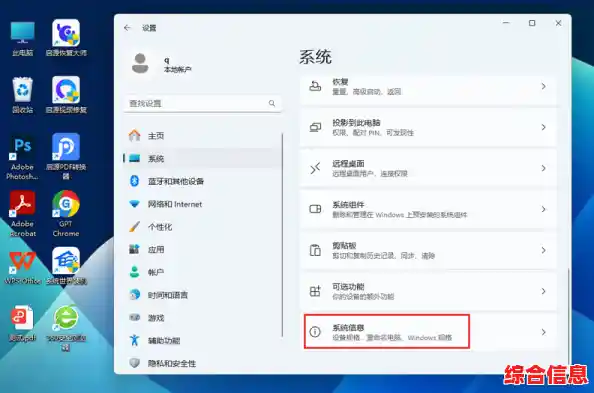
Task: Click the 查找设置 search field
Action: coord(203,103)
